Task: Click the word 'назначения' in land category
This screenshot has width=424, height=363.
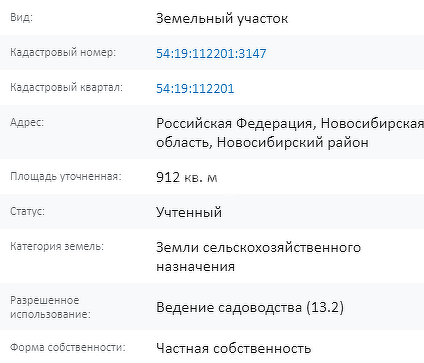Action: [196, 267]
